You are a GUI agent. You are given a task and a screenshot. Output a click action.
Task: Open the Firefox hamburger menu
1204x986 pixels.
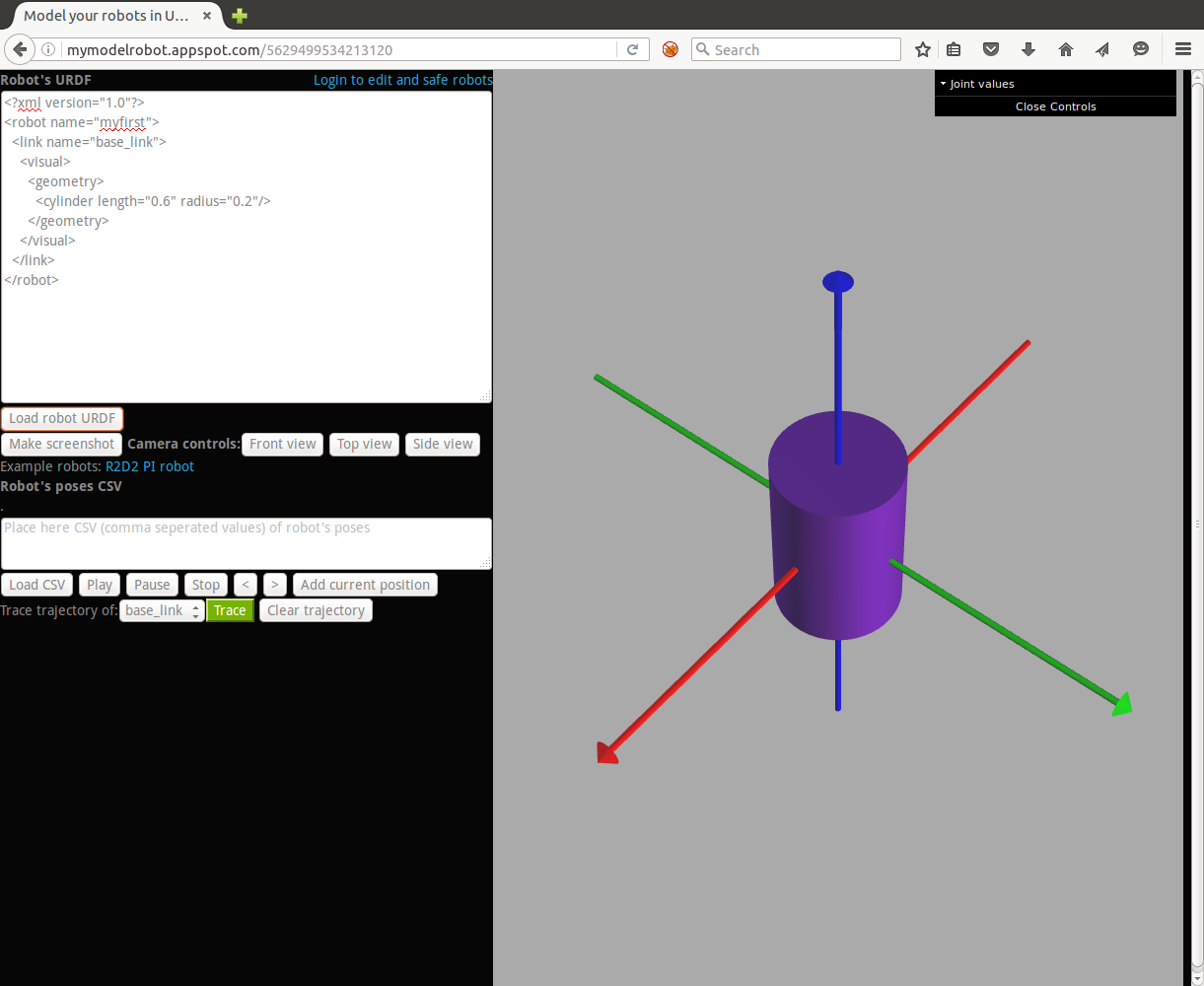1183,49
